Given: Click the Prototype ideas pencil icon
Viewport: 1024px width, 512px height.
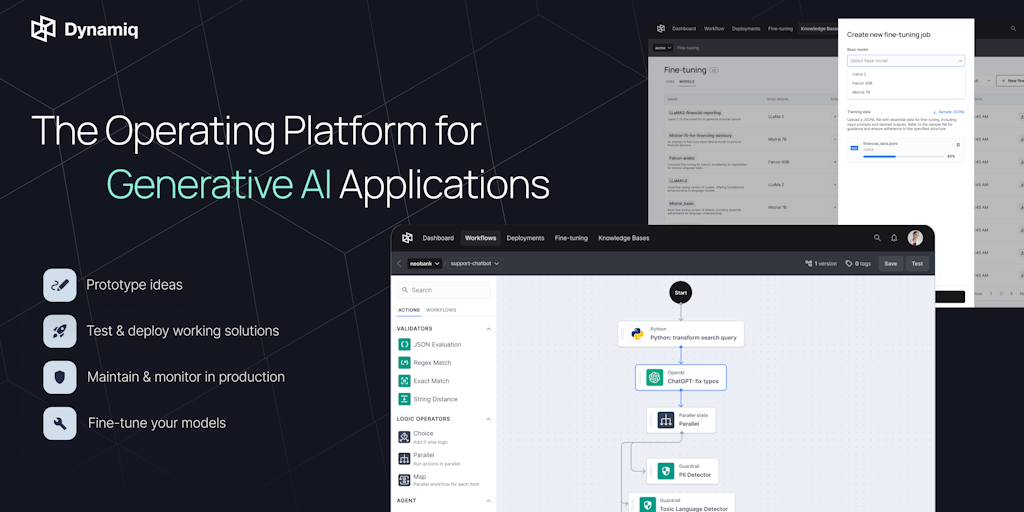Looking at the screenshot, I should click(x=60, y=285).
